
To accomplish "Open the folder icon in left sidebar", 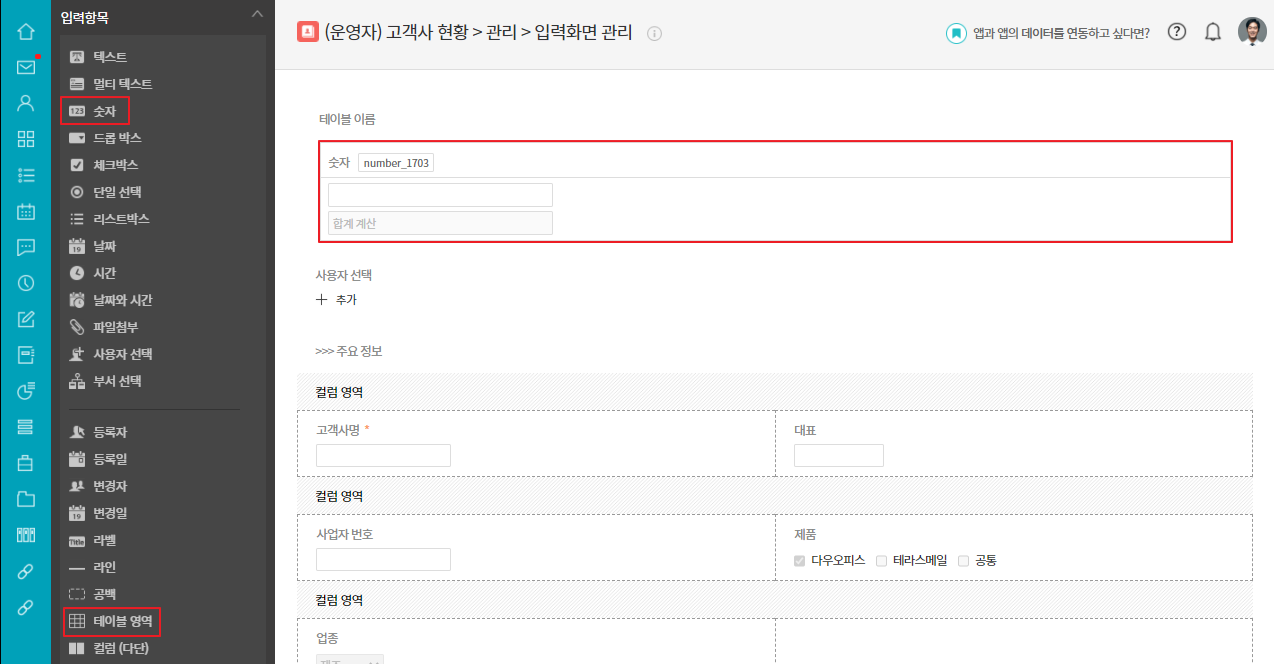I will pos(26,499).
